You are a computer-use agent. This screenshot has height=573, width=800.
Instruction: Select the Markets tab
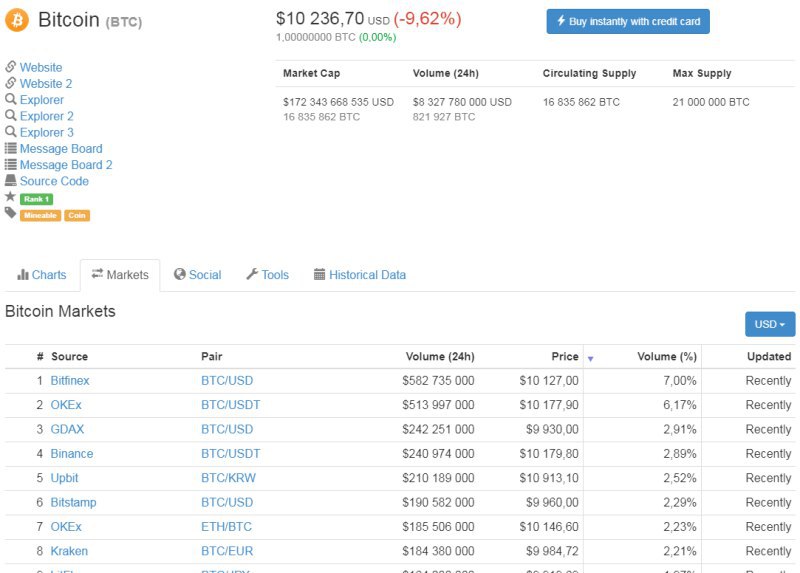coord(120,275)
